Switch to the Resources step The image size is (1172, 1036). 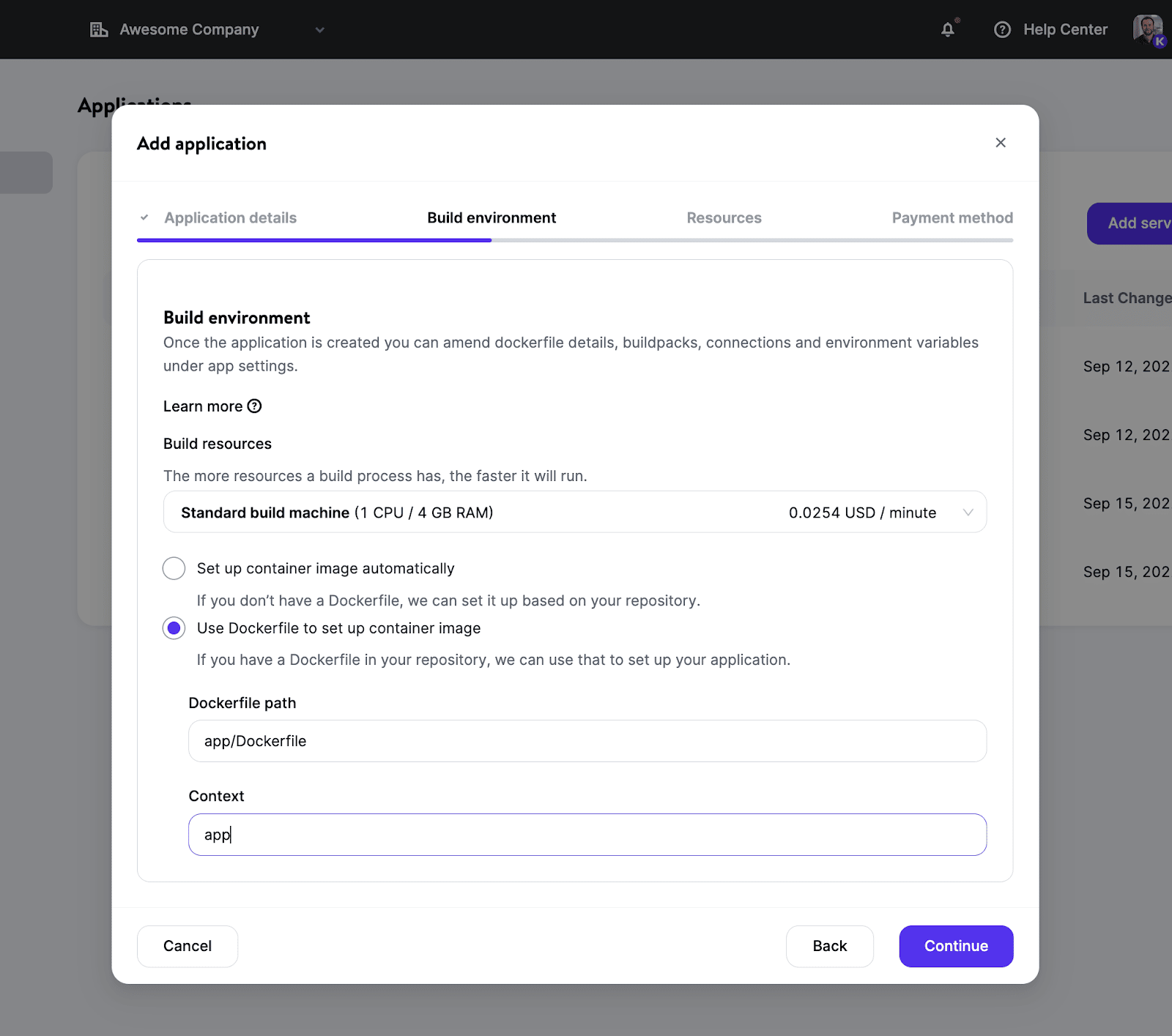click(x=724, y=217)
